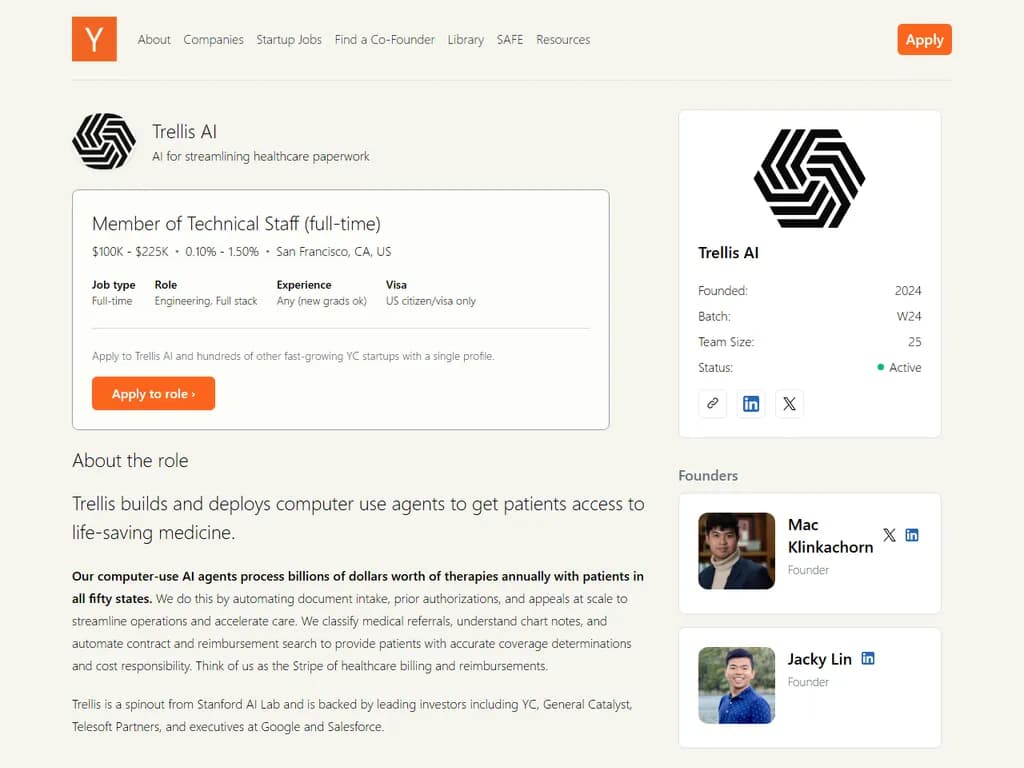The height and width of the screenshot is (768, 1024).
Task: Click the Y Combinator logo
Action: 94,40
